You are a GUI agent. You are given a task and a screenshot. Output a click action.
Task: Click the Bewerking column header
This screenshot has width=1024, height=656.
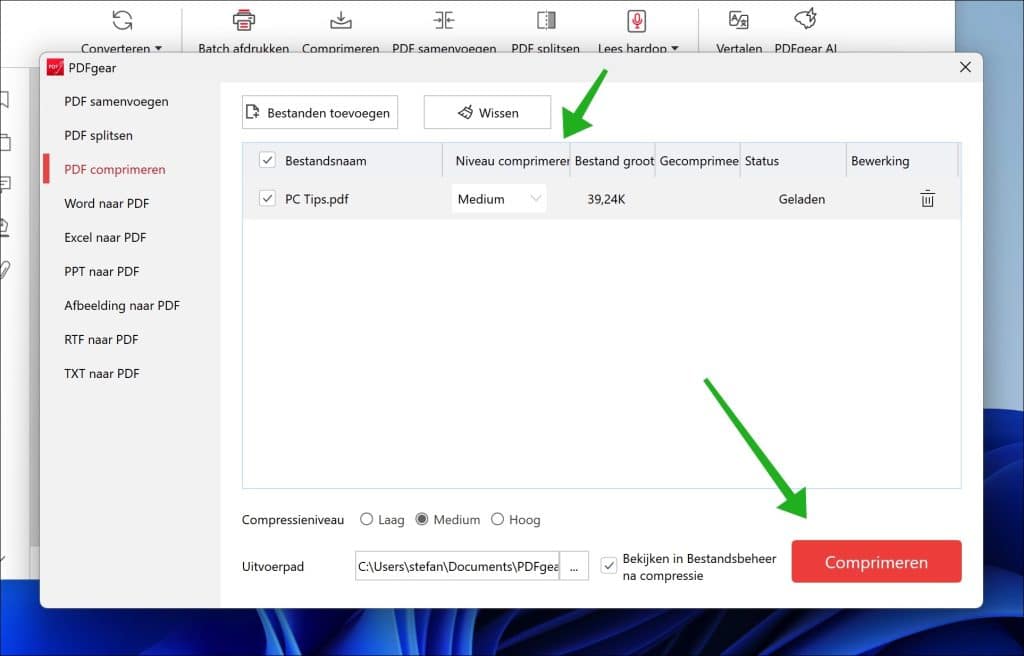903,161
